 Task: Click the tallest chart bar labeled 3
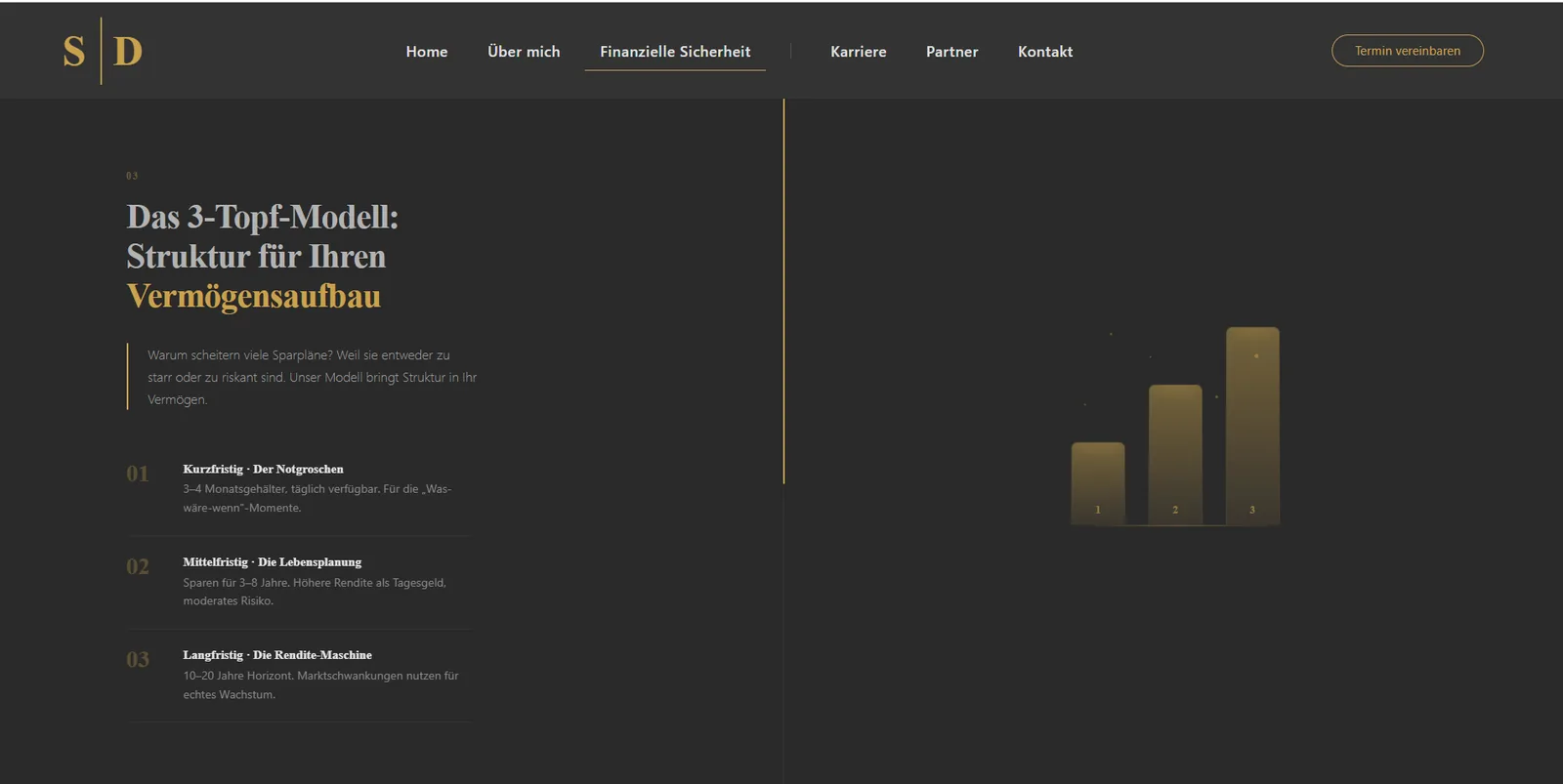tap(1252, 426)
